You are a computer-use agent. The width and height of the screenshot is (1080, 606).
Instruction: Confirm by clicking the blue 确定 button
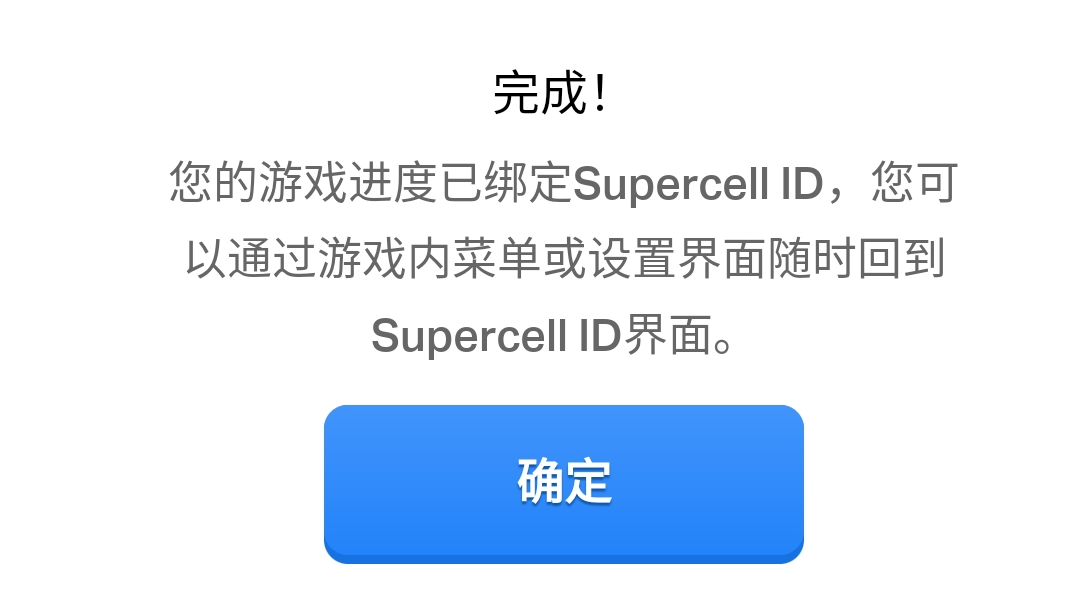pos(563,484)
